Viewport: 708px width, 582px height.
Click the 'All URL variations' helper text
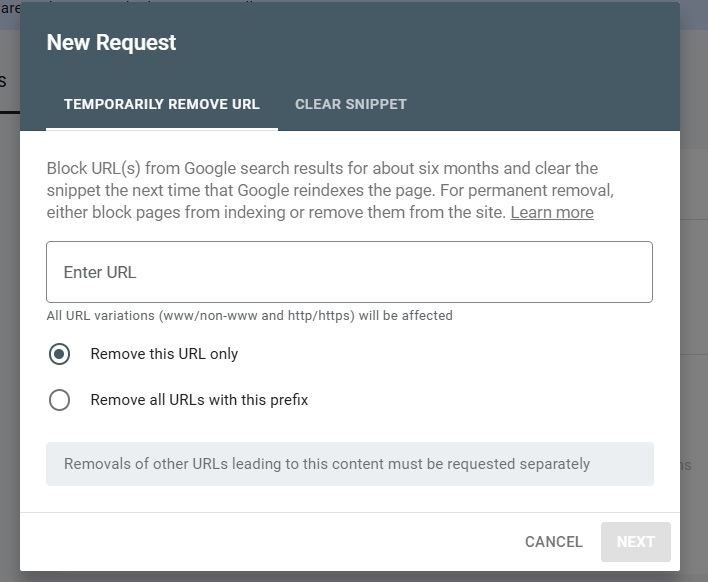pos(249,316)
